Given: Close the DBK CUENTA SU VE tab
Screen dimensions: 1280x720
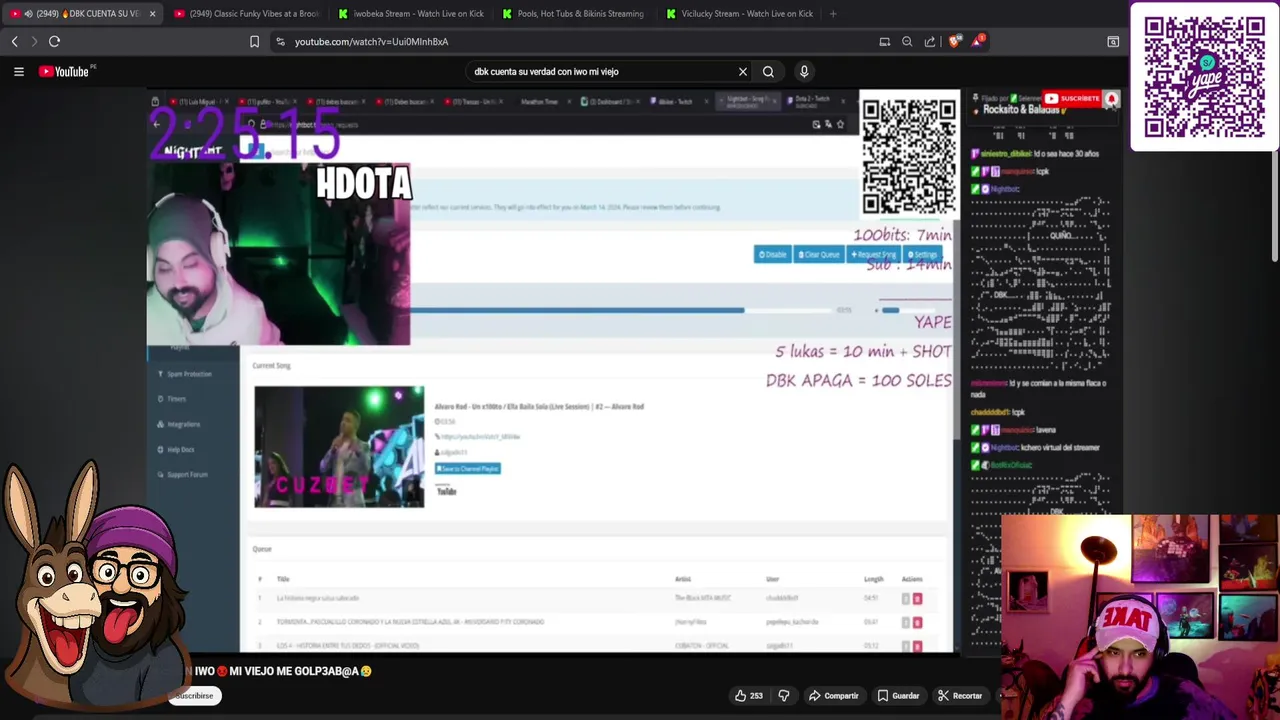Looking at the screenshot, I should tap(152, 14).
